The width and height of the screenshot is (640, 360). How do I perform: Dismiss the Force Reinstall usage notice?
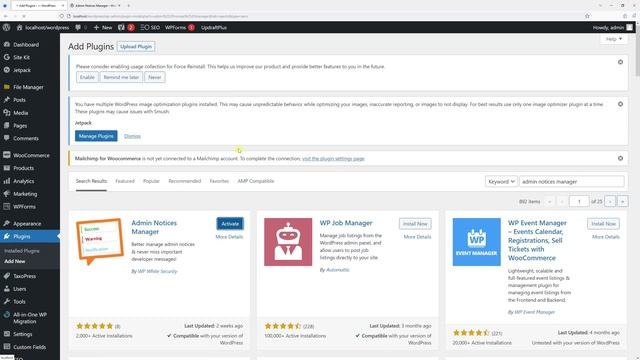(620, 62)
